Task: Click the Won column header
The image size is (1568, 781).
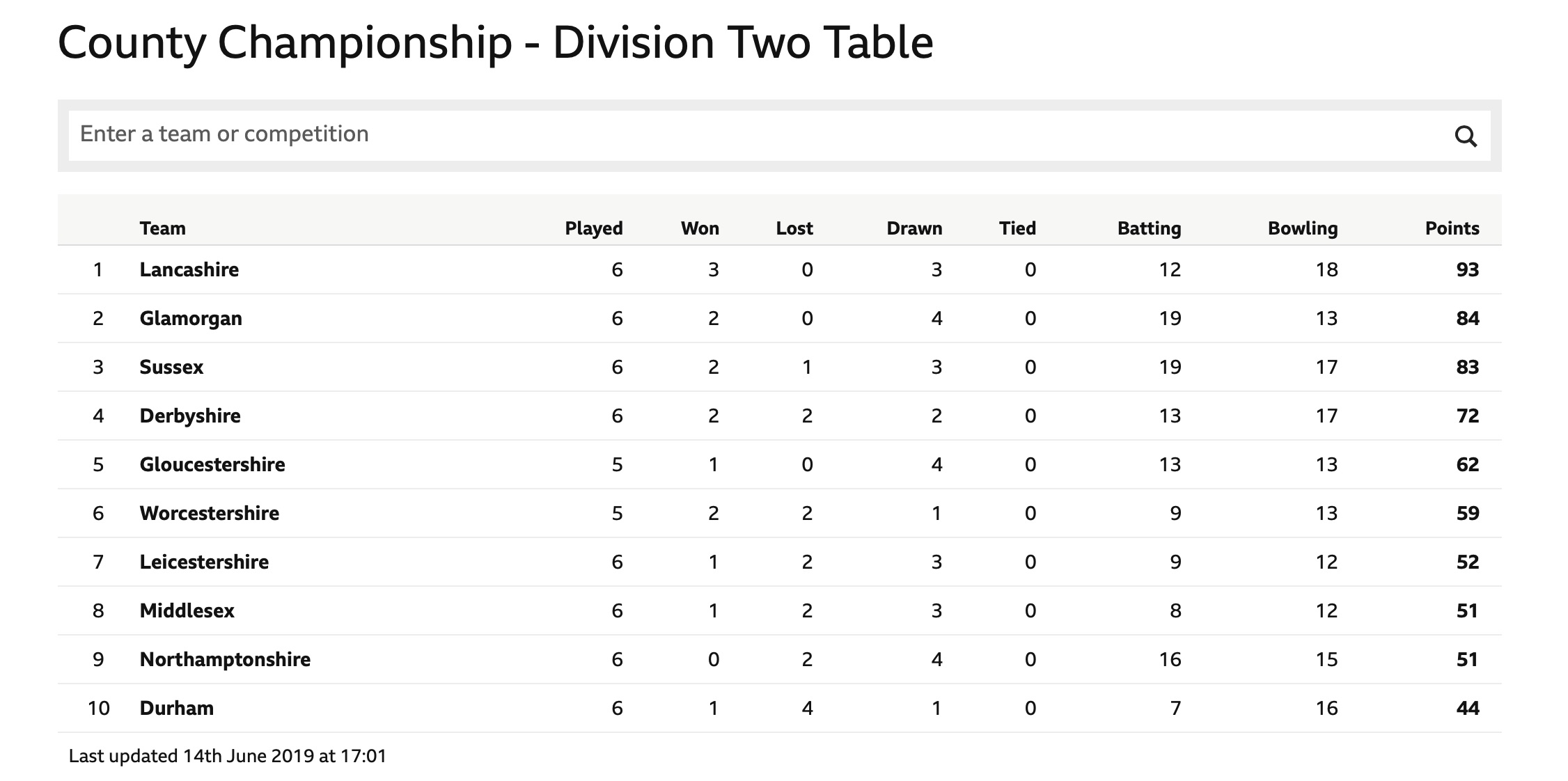Action: tap(700, 228)
